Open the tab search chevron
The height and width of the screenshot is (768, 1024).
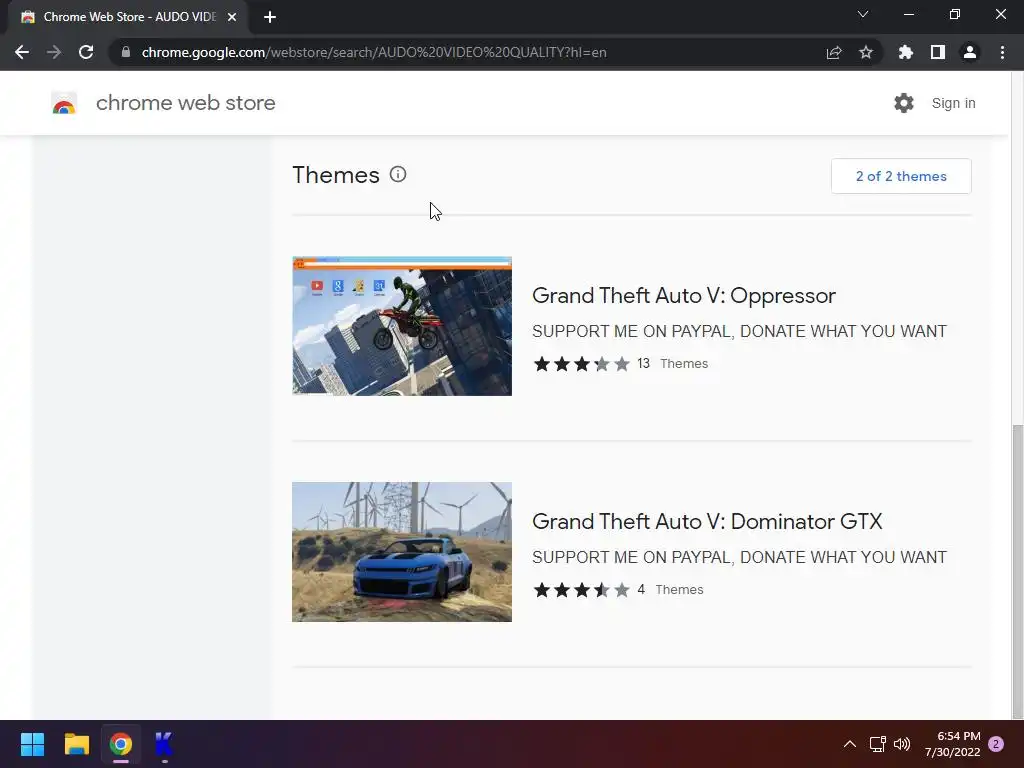(863, 14)
